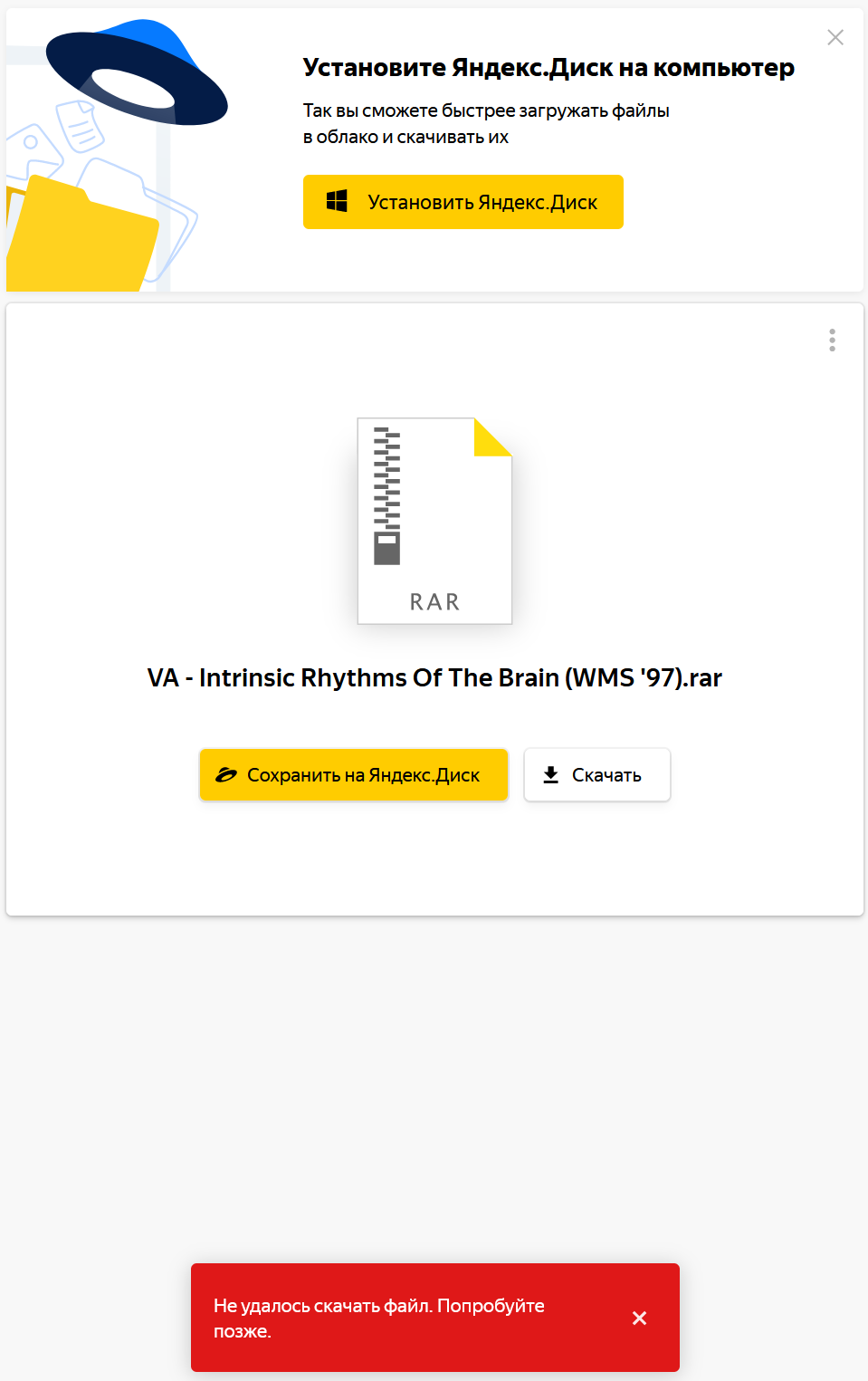Click the outlined document illustration under saucer
The width and height of the screenshot is (868, 1381).
click(81, 127)
